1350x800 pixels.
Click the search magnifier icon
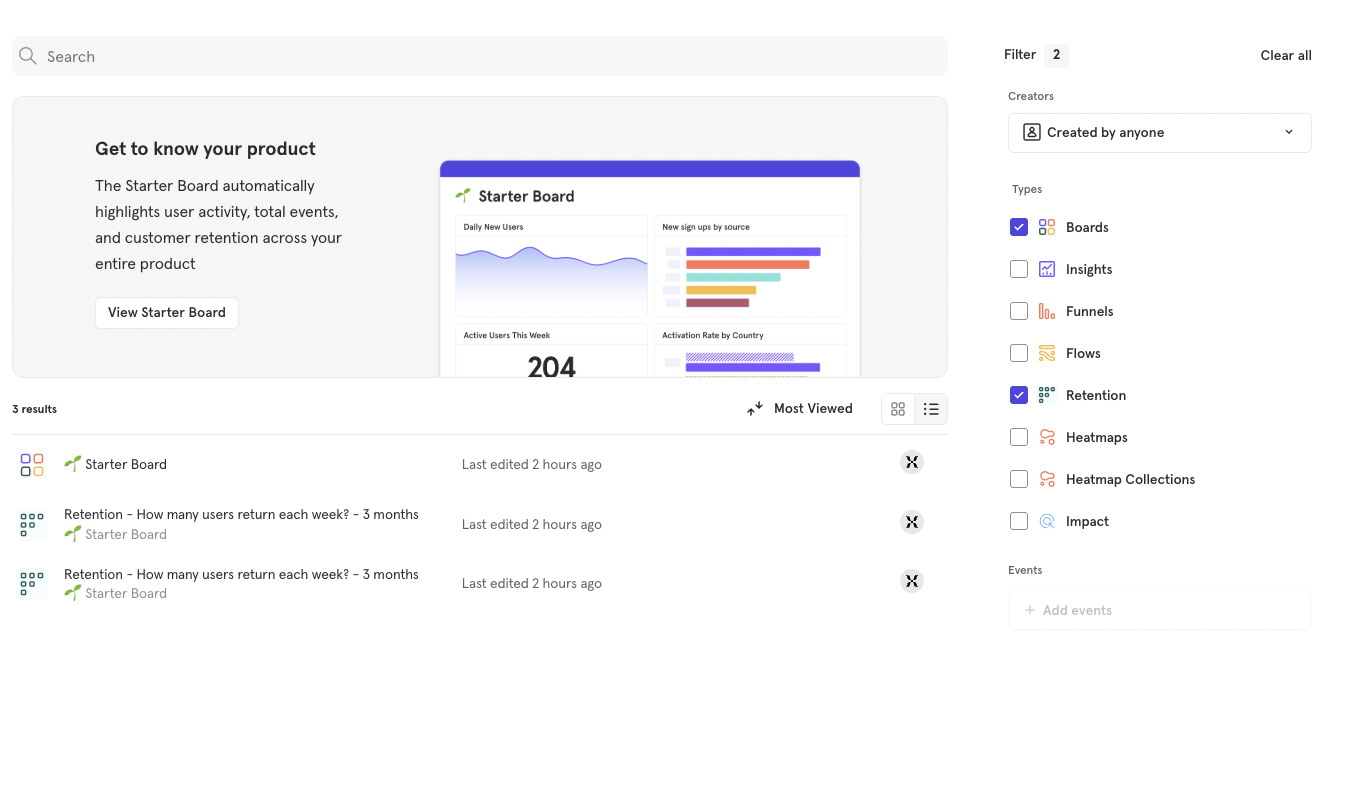27,56
